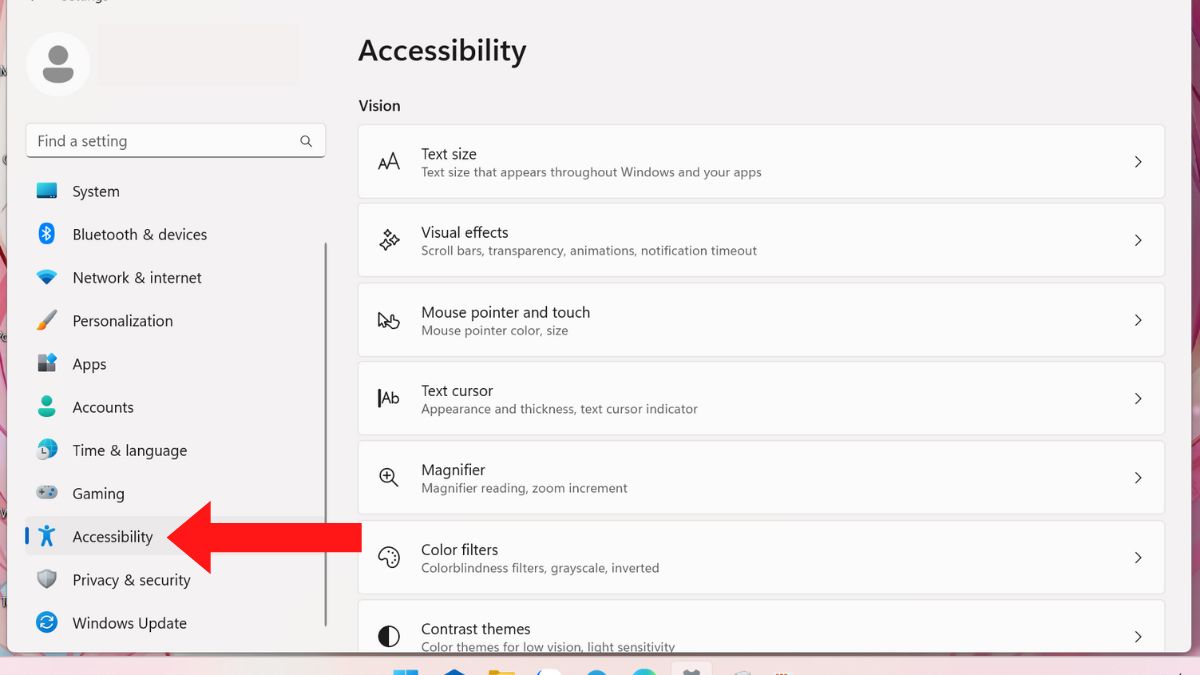
Task: Select the Accessibility figure icon in the sidebar
Action: coord(47,536)
